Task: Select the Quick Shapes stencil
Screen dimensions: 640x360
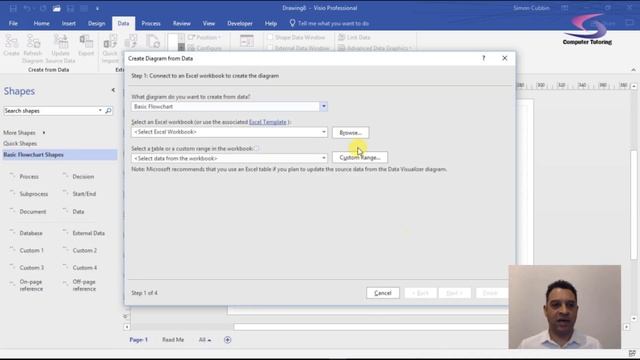Action: tap(20, 144)
